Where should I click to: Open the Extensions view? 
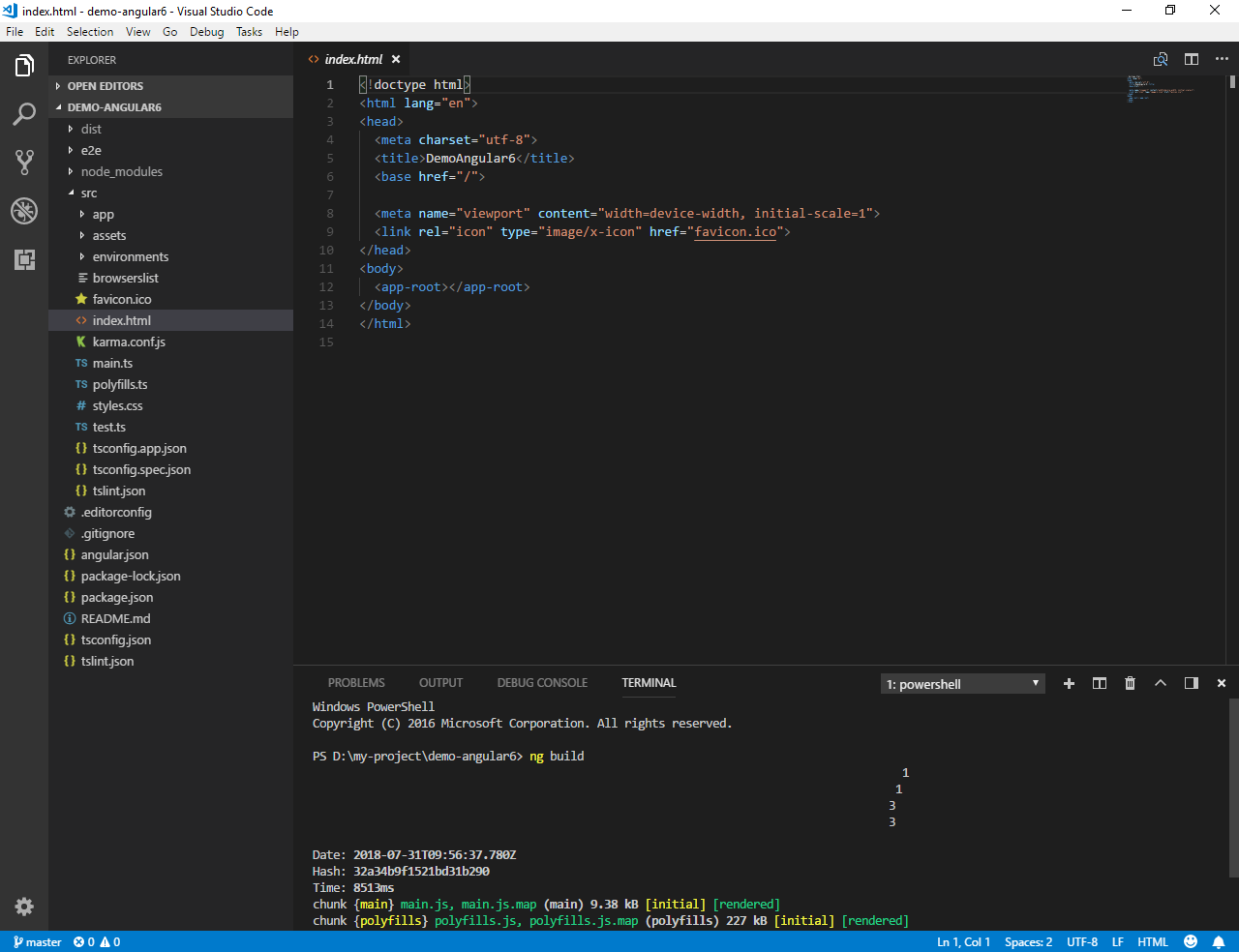(24, 259)
